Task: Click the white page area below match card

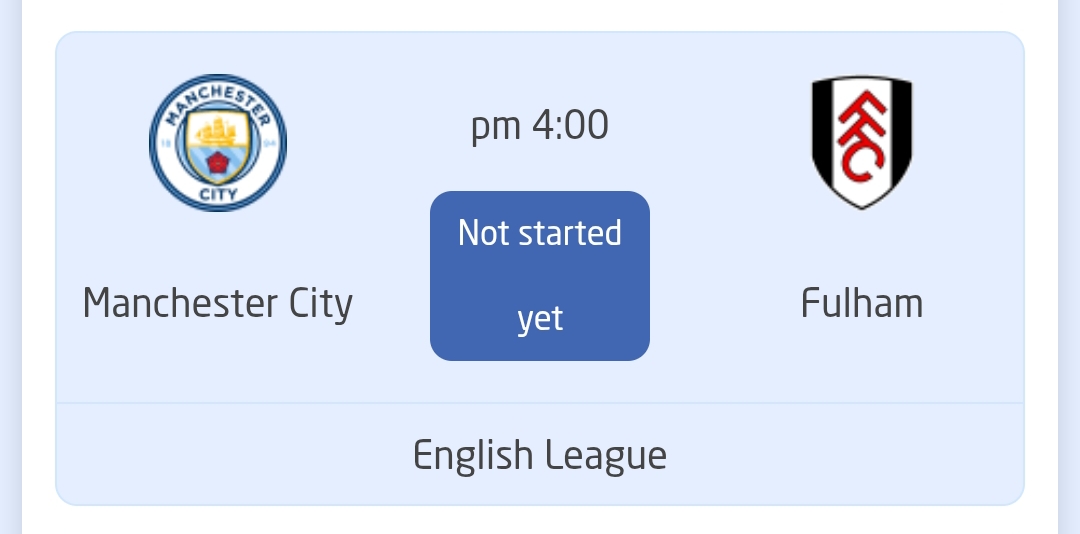Action: (540, 521)
